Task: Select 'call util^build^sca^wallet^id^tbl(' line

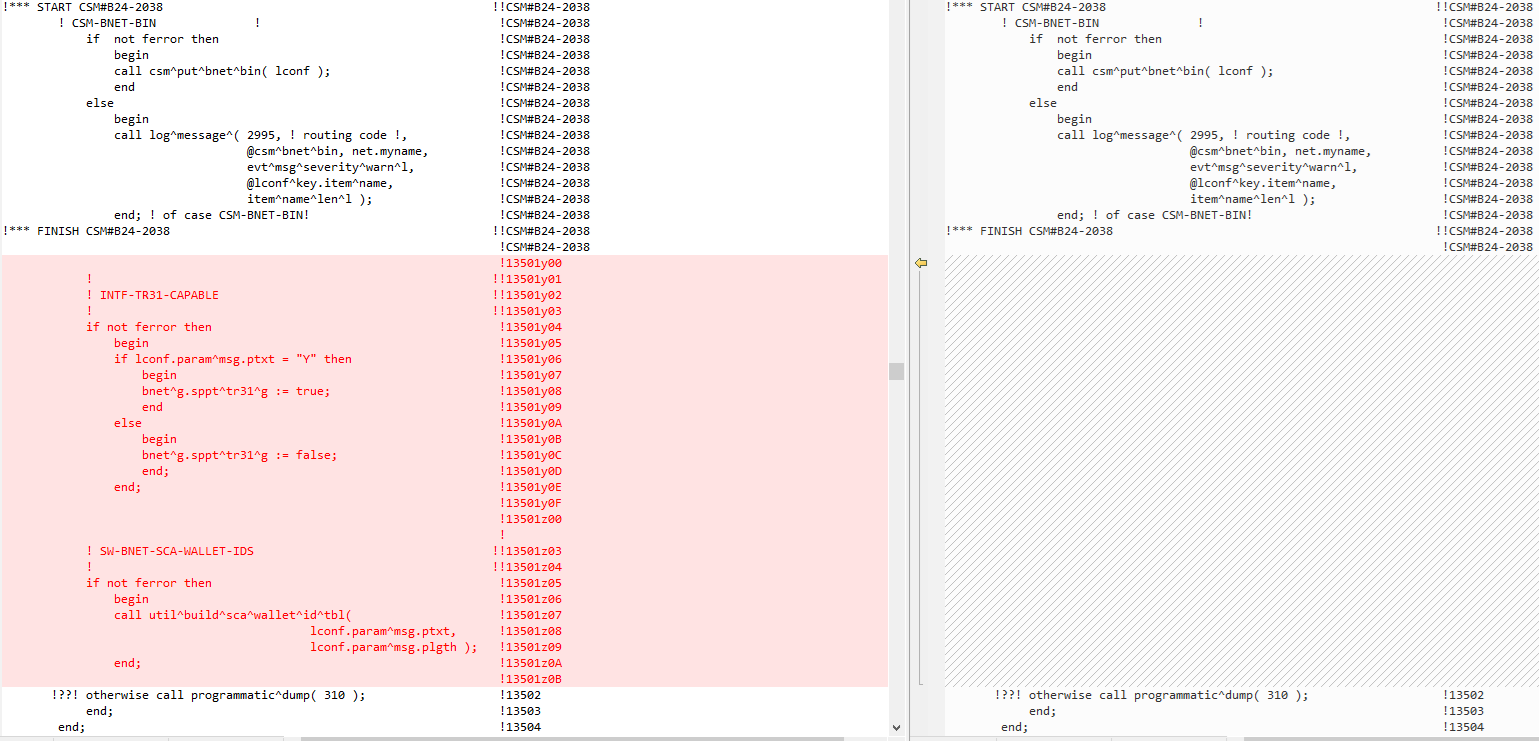Action: tap(233, 615)
